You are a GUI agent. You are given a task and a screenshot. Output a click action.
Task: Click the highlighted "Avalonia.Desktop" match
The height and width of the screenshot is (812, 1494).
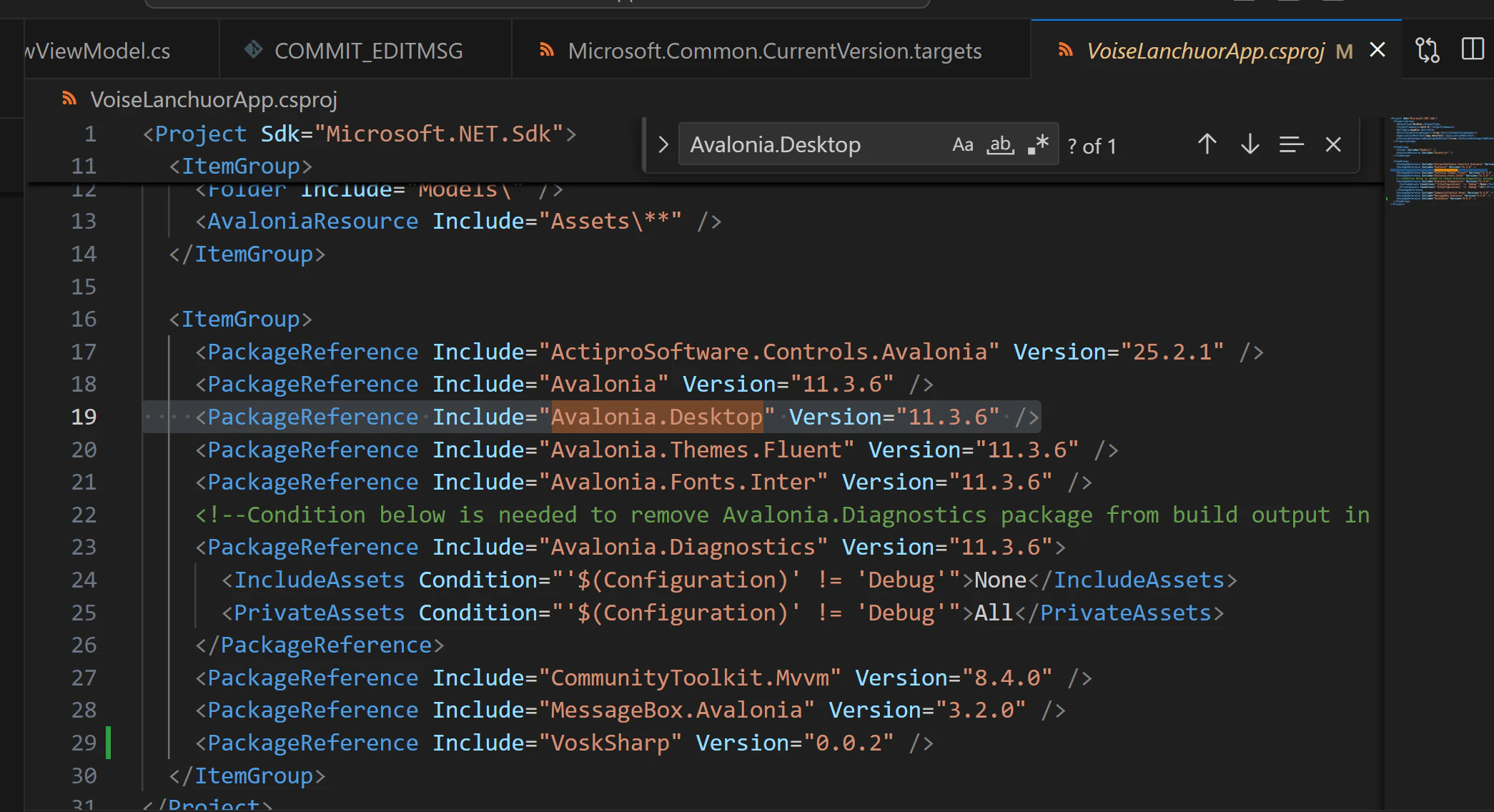tap(657, 417)
